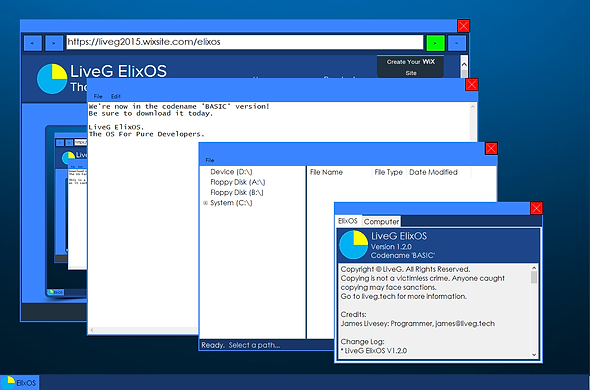Click the browser back arrow button
Screen dimensions: 590x390
pyautogui.click(x=33, y=43)
